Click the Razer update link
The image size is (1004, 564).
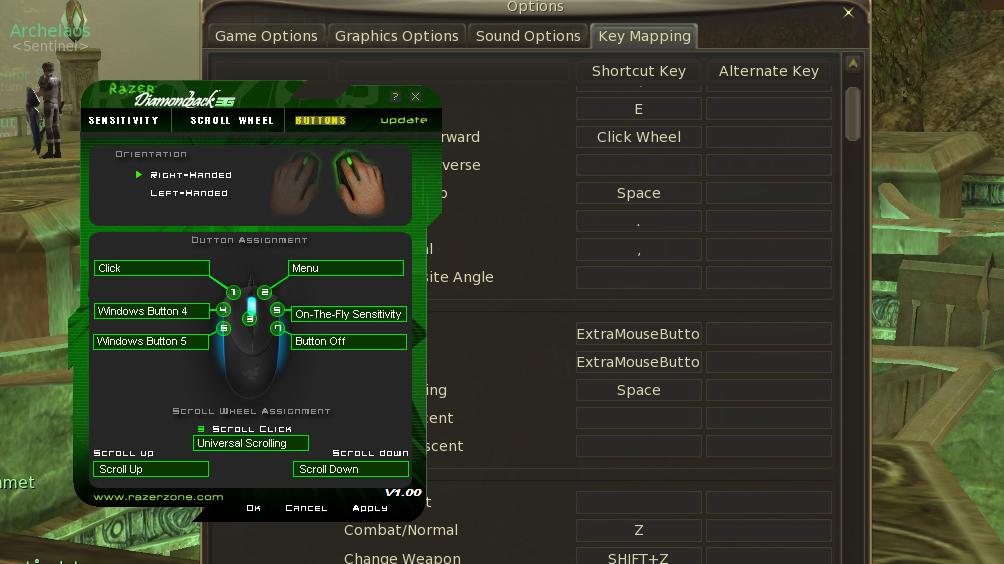[x=403, y=120]
